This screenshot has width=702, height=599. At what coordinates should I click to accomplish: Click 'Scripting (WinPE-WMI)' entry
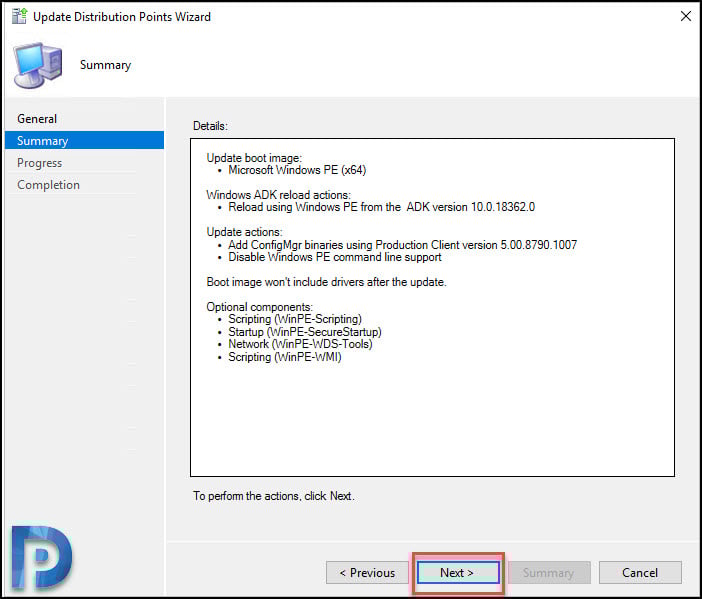(285, 357)
